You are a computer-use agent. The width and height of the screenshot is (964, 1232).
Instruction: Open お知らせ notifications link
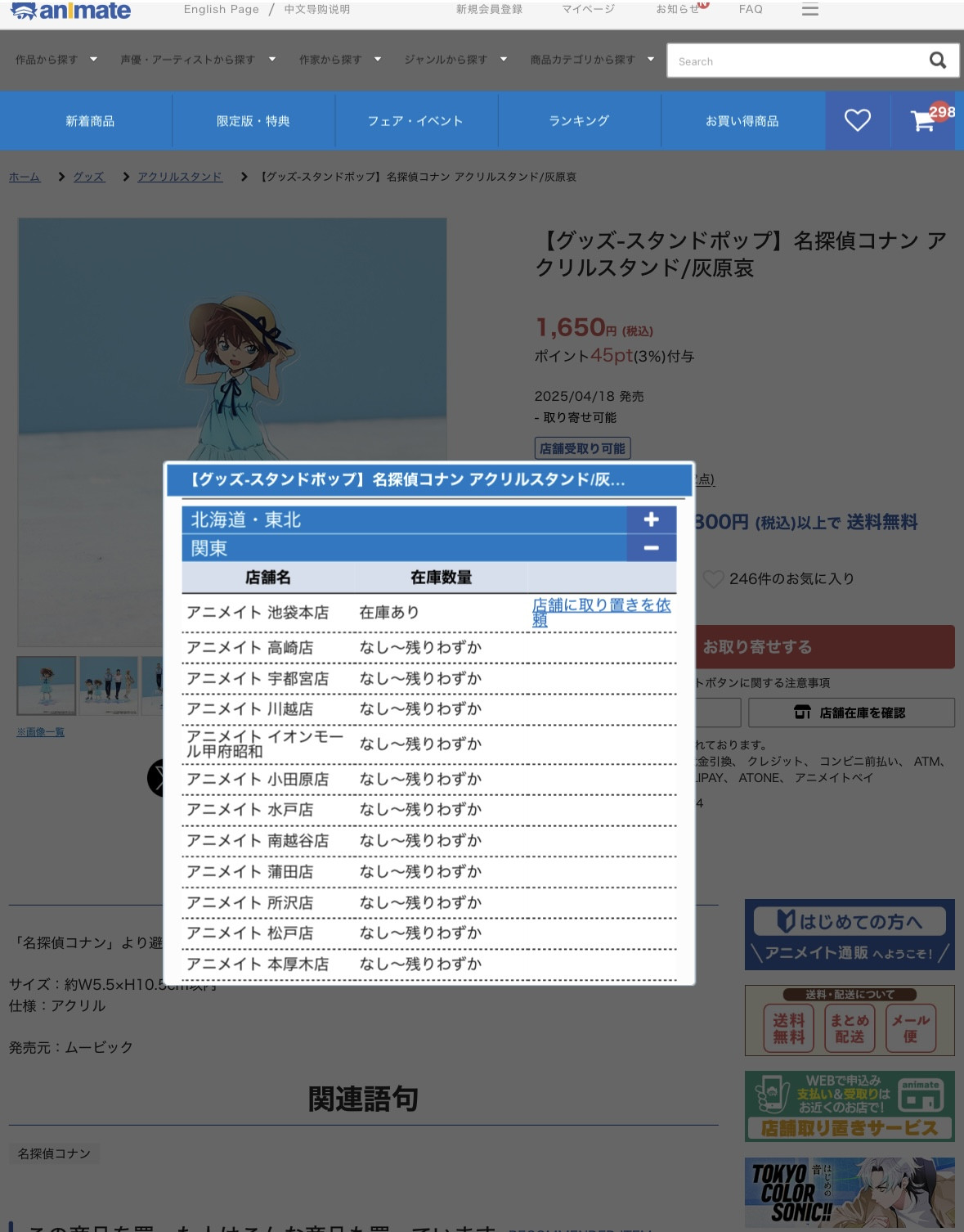[x=678, y=9]
